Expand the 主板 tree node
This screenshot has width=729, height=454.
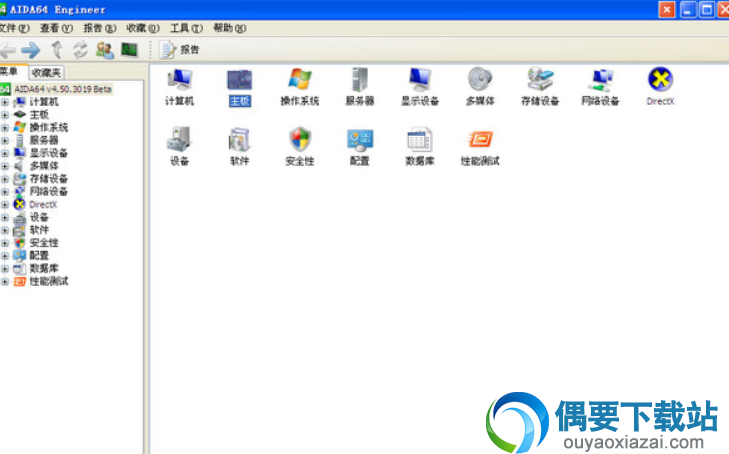point(5,115)
